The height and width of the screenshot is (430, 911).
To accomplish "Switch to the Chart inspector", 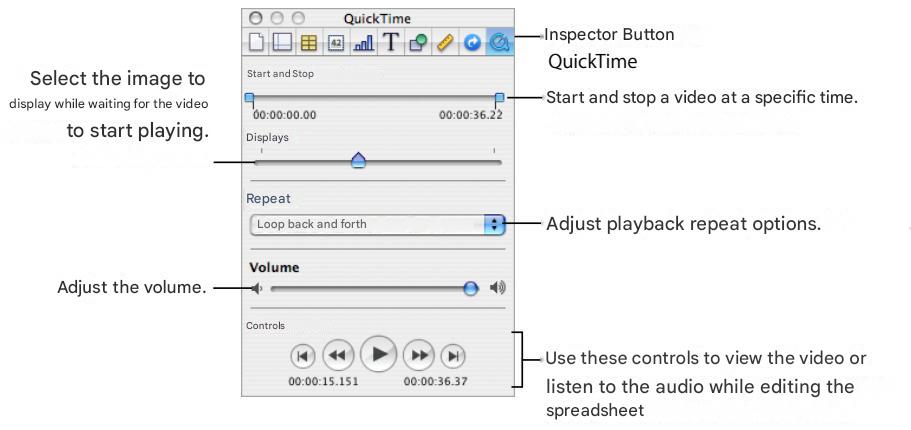I will pyautogui.click(x=364, y=42).
